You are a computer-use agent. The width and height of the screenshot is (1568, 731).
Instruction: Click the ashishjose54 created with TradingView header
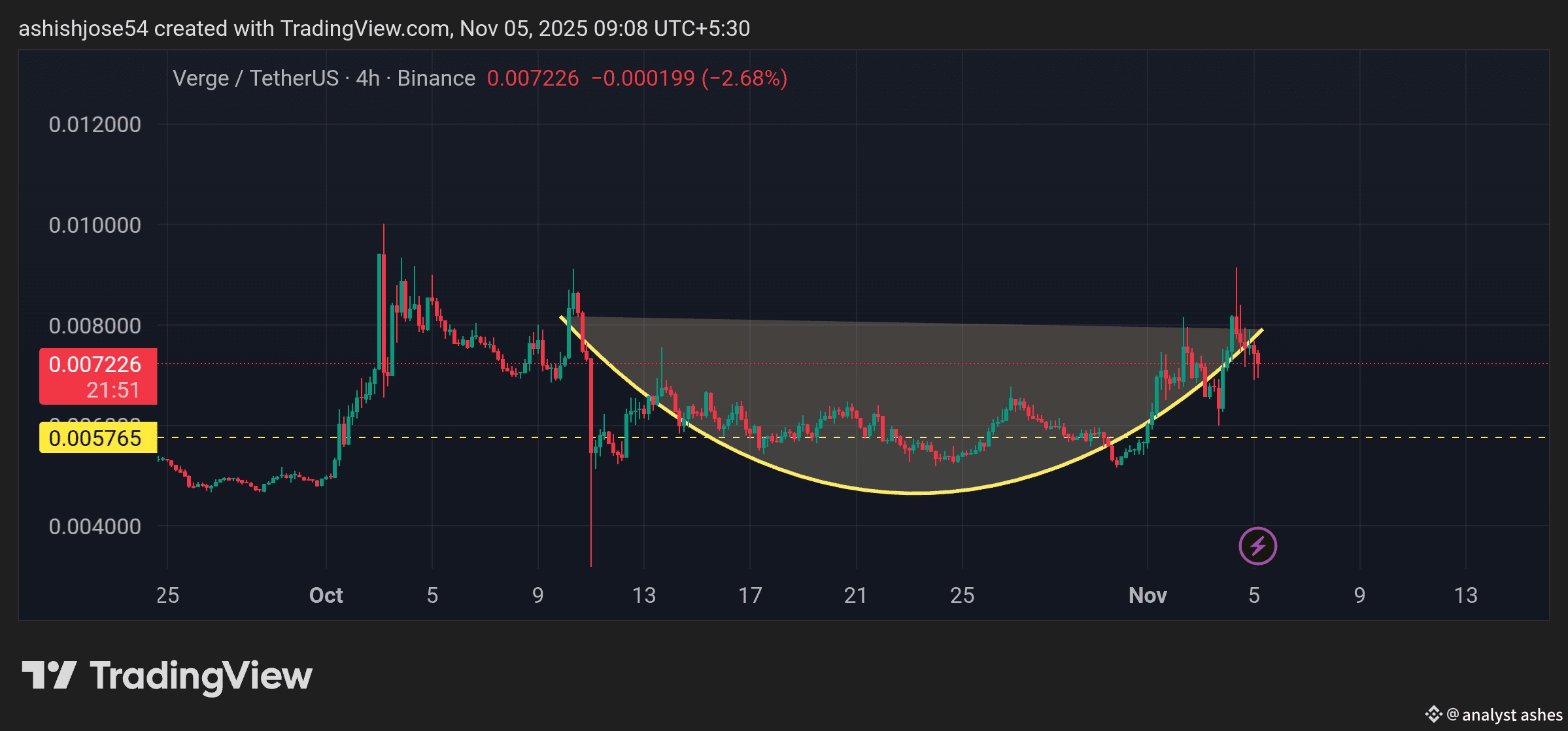(384, 29)
